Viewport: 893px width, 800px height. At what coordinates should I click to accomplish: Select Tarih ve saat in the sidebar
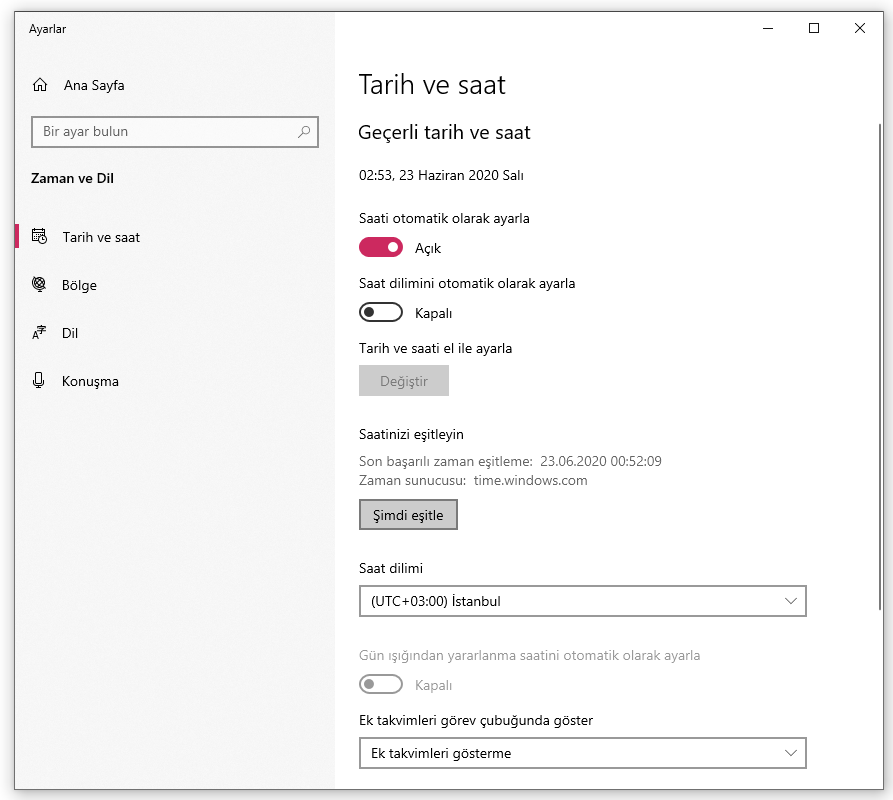point(101,237)
